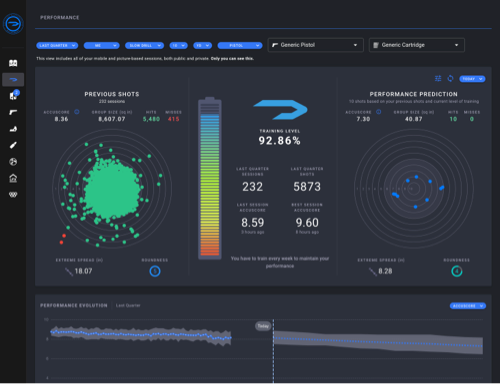
Task: Open the Me shooter filter dropdown
Action: click(x=102, y=45)
